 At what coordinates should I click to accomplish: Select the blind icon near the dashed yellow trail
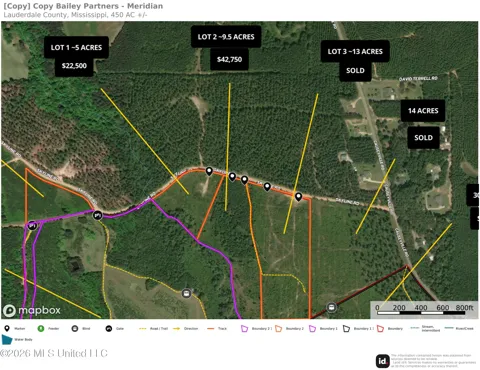[x=186, y=293]
